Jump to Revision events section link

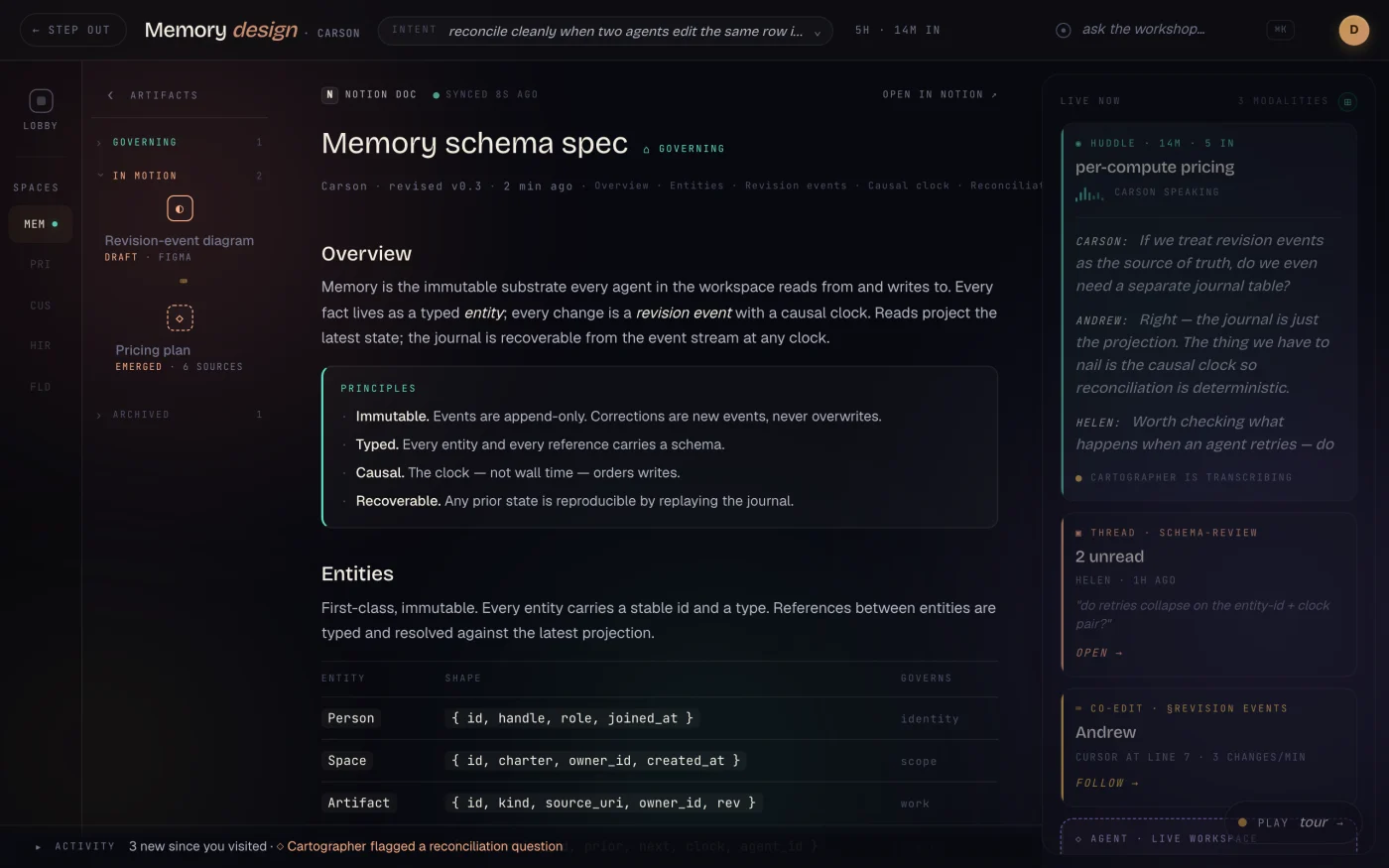(x=796, y=186)
